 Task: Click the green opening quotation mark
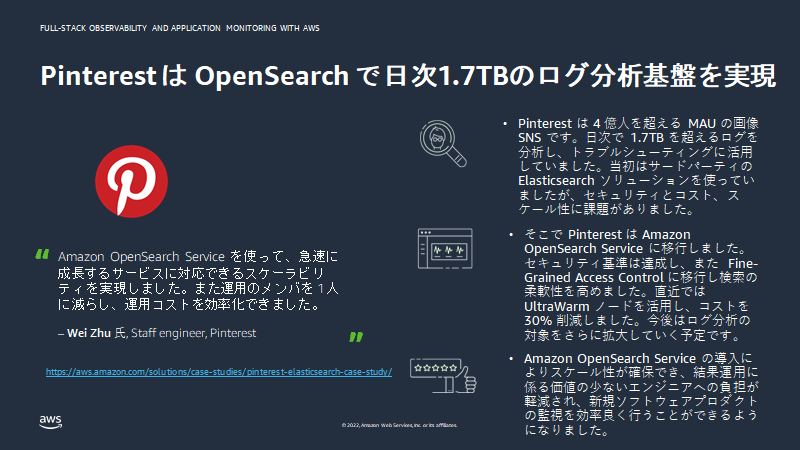(42, 254)
